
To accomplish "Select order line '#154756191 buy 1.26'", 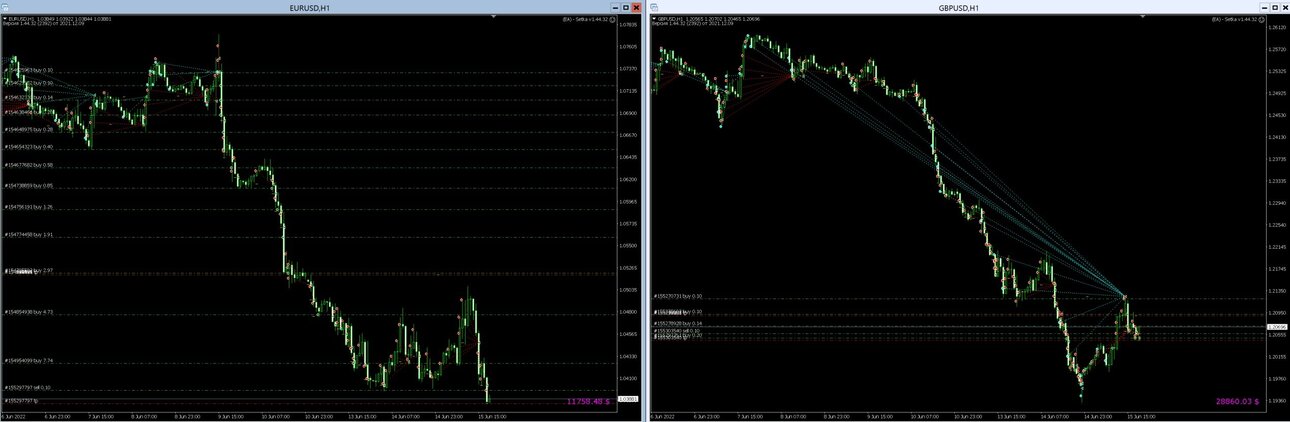I will tap(29, 207).
